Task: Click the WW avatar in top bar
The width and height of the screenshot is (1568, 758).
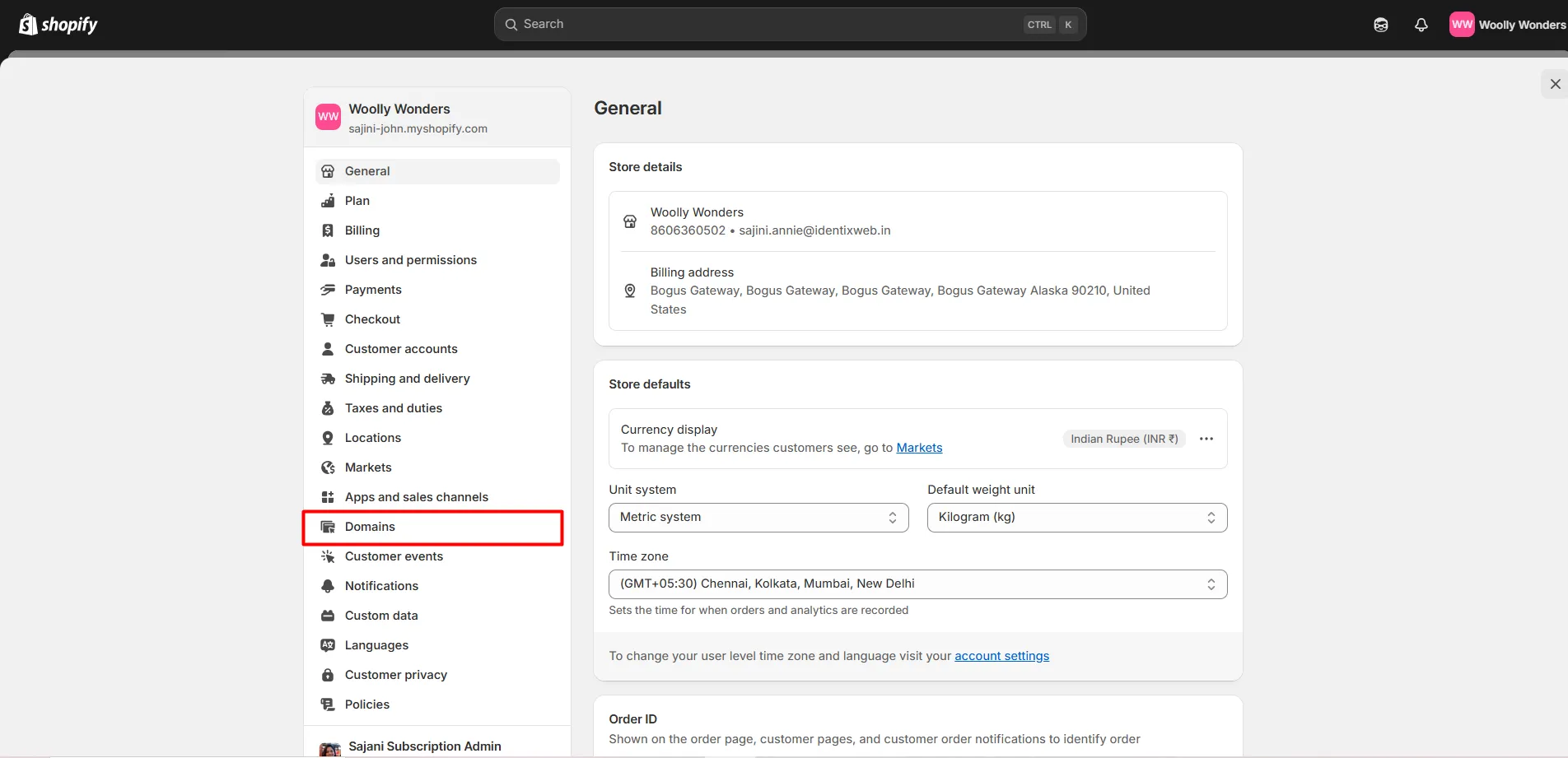Action: [x=1462, y=24]
